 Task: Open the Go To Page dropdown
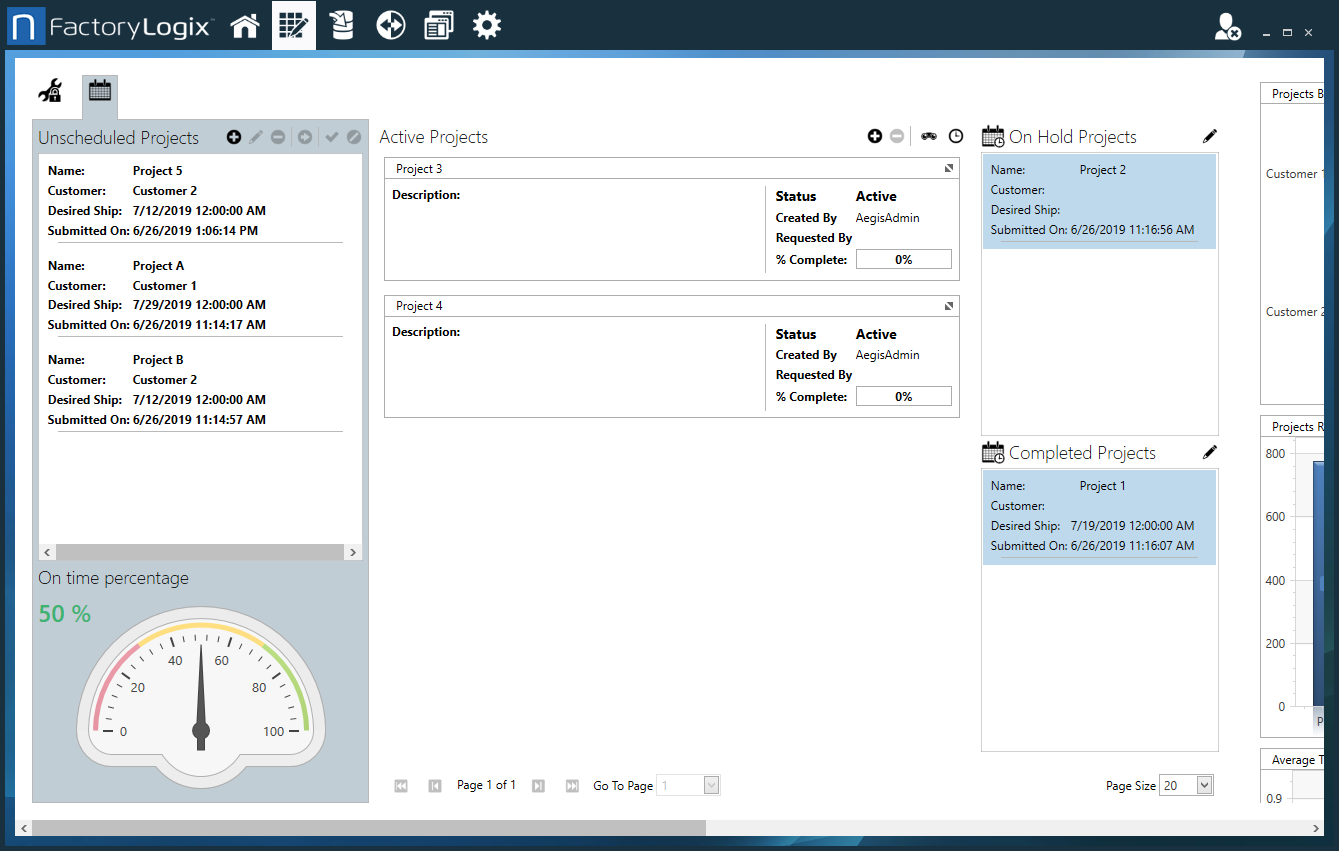[711, 786]
